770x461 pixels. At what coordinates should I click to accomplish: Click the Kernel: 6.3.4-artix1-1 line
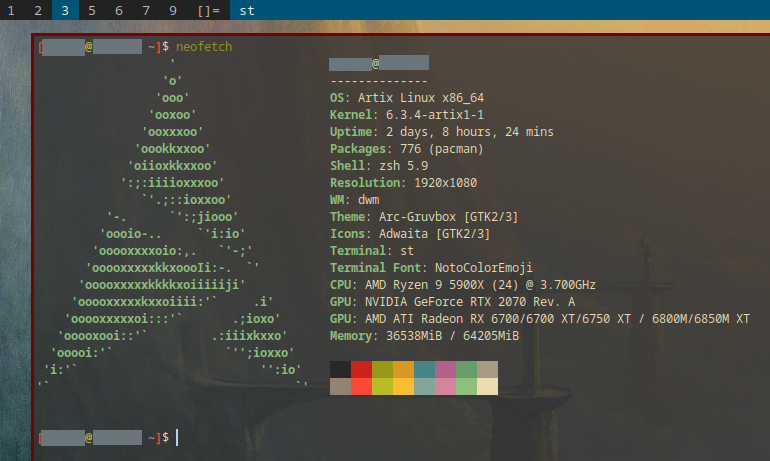[407, 115]
